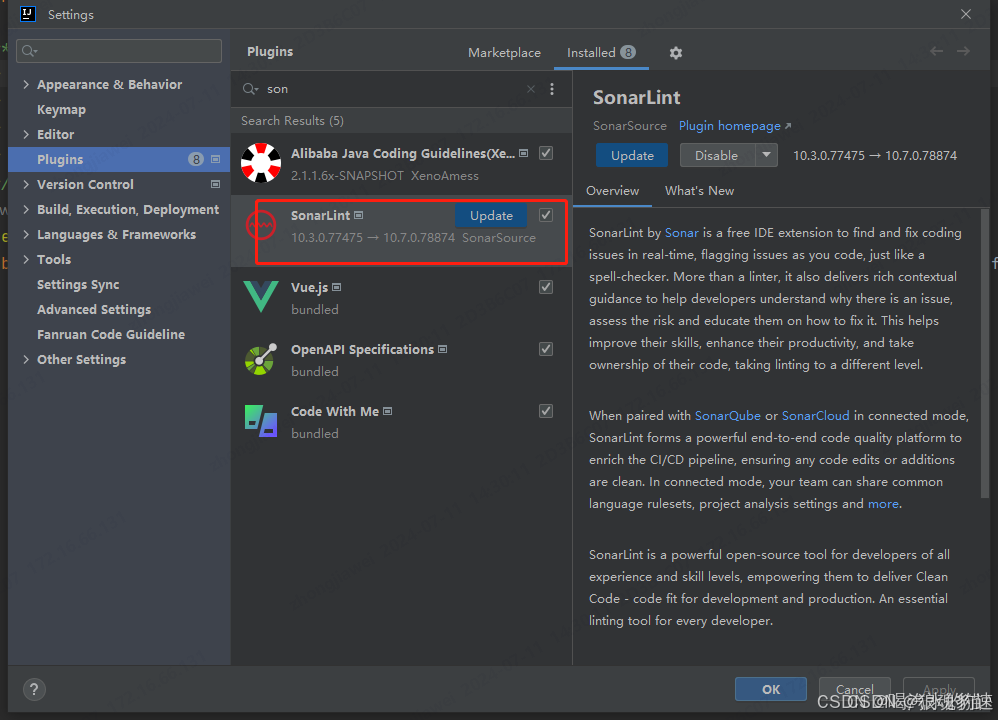Click the Plugins update count badge in sidebar
This screenshot has width=998, height=720.
click(196, 159)
